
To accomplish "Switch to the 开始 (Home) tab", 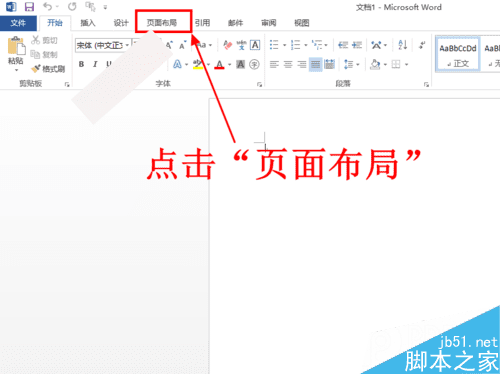I will pos(55,23).
